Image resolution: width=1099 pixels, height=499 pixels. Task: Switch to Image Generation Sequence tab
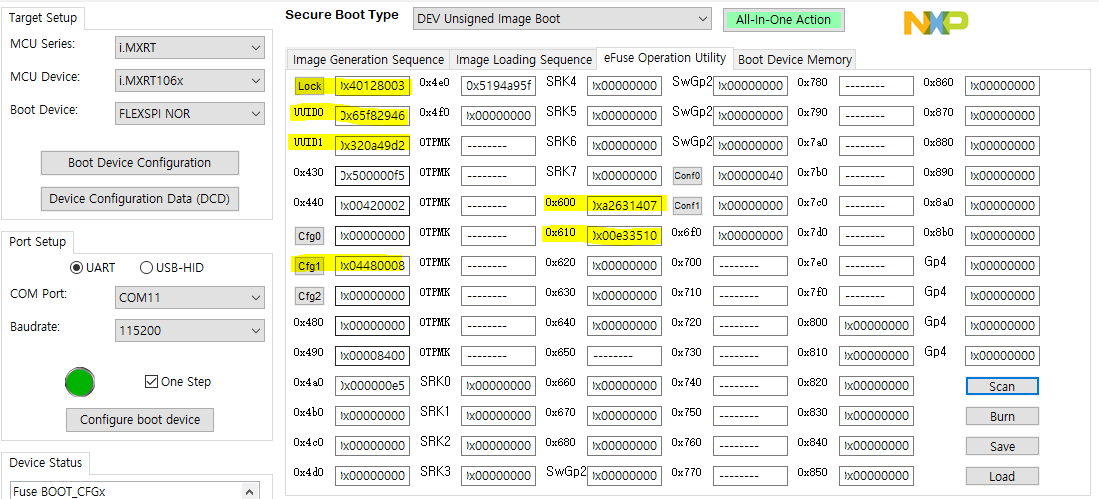click(x=368, y=60)
